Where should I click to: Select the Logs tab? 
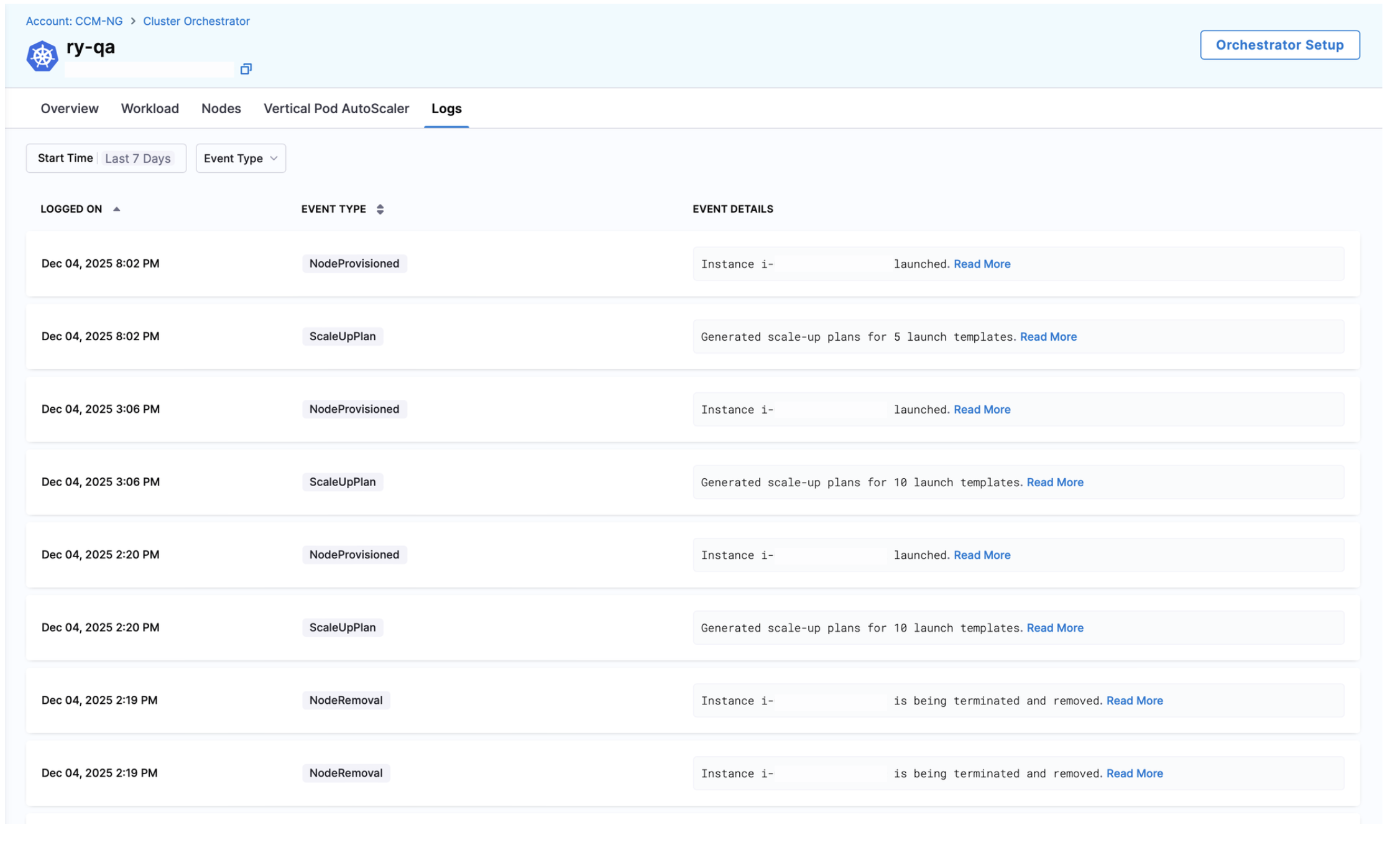click(x=446, y=109)
